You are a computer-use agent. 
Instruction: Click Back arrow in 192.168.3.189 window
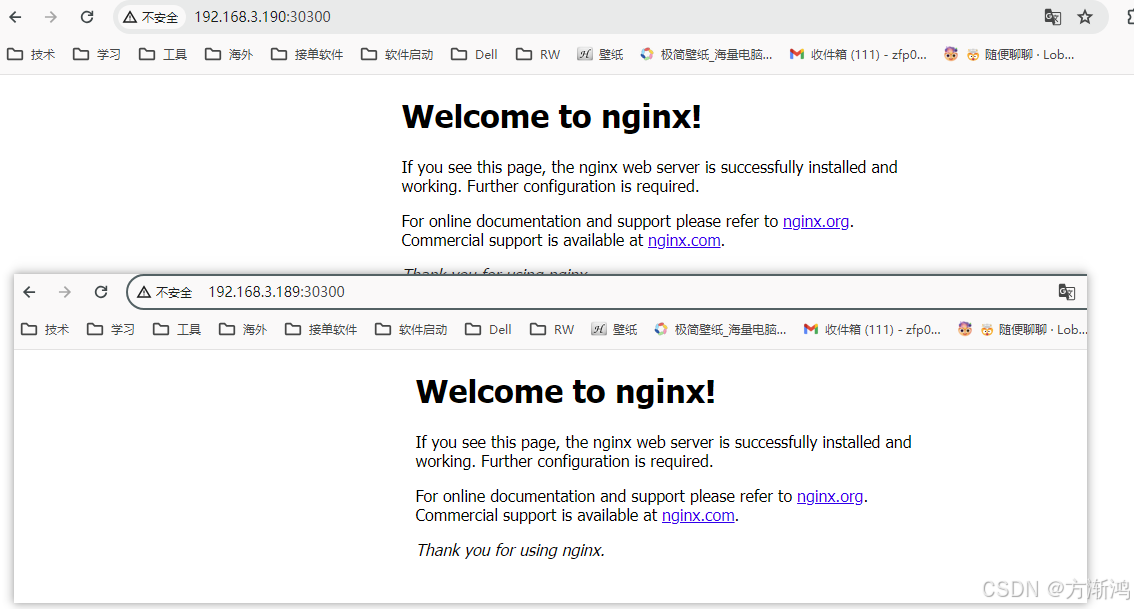30,291
